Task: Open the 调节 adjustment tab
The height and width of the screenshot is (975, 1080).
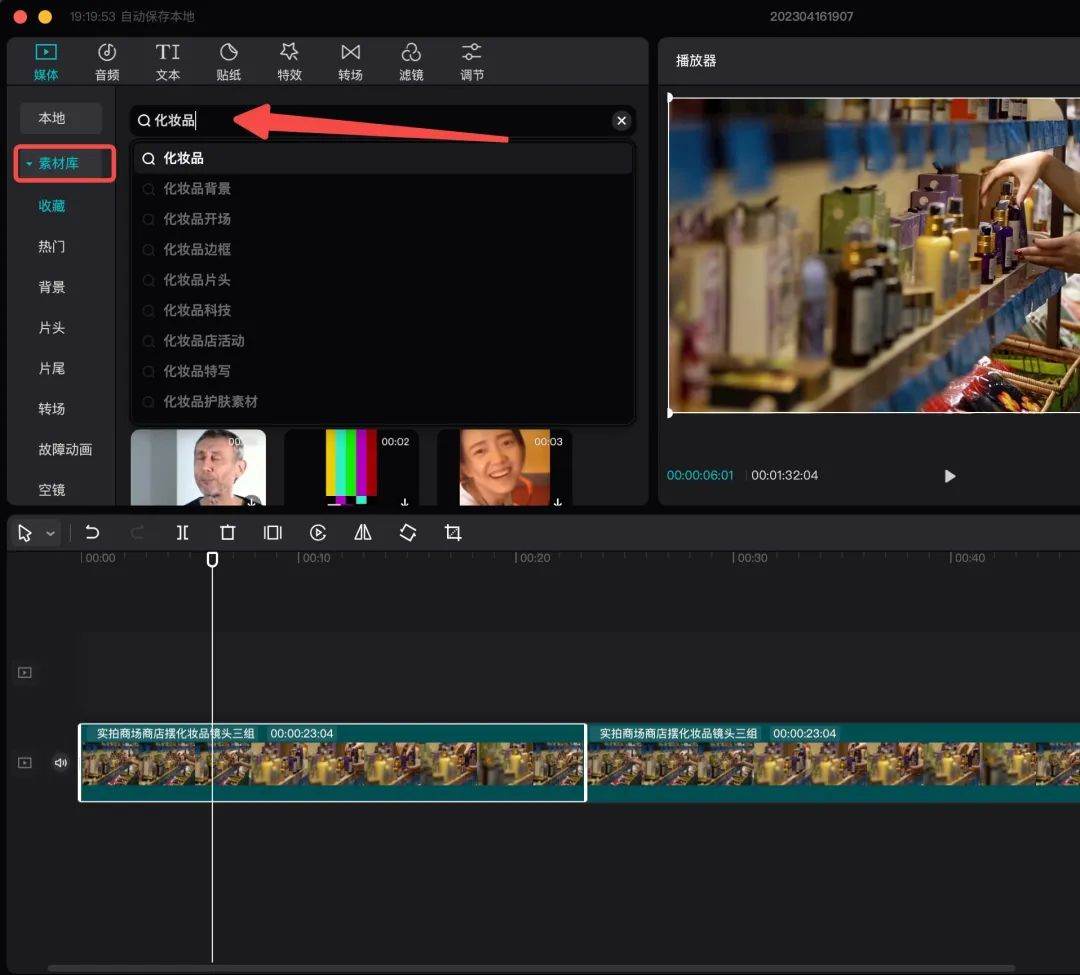Action: 472,62
